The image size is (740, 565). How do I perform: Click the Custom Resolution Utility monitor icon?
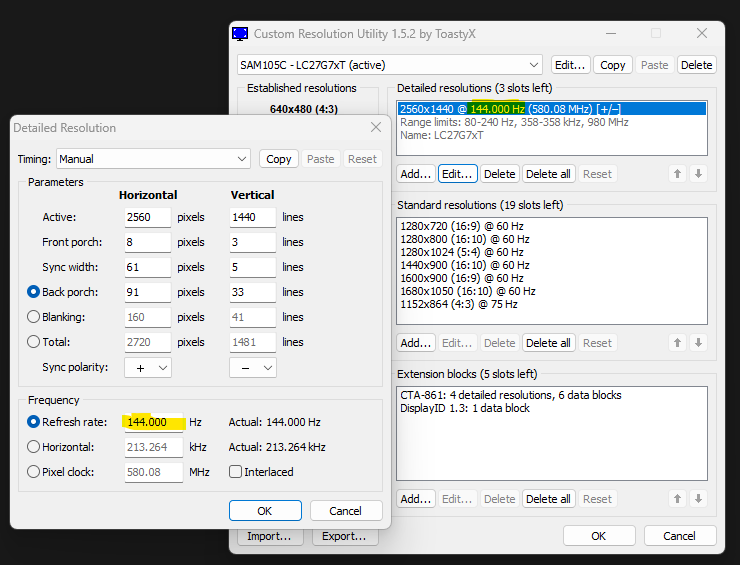pos(240,34)
